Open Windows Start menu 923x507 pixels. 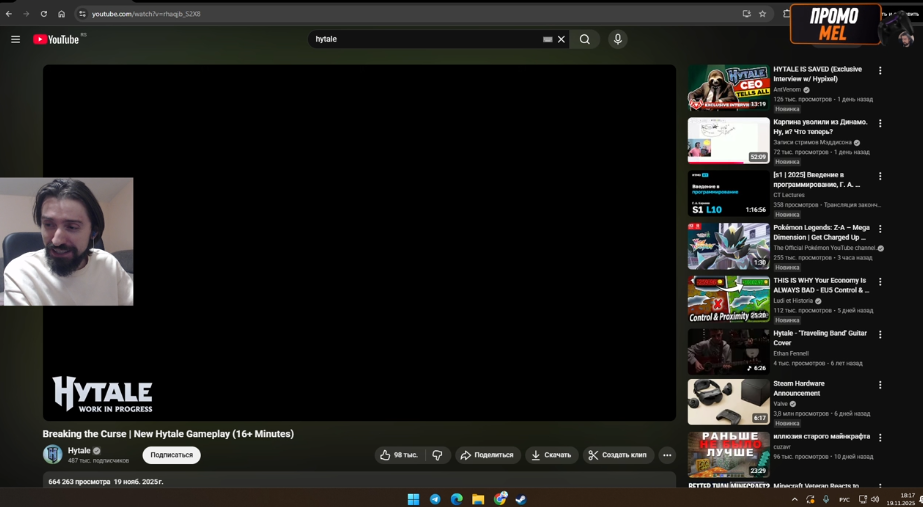[x=413, y=499]
